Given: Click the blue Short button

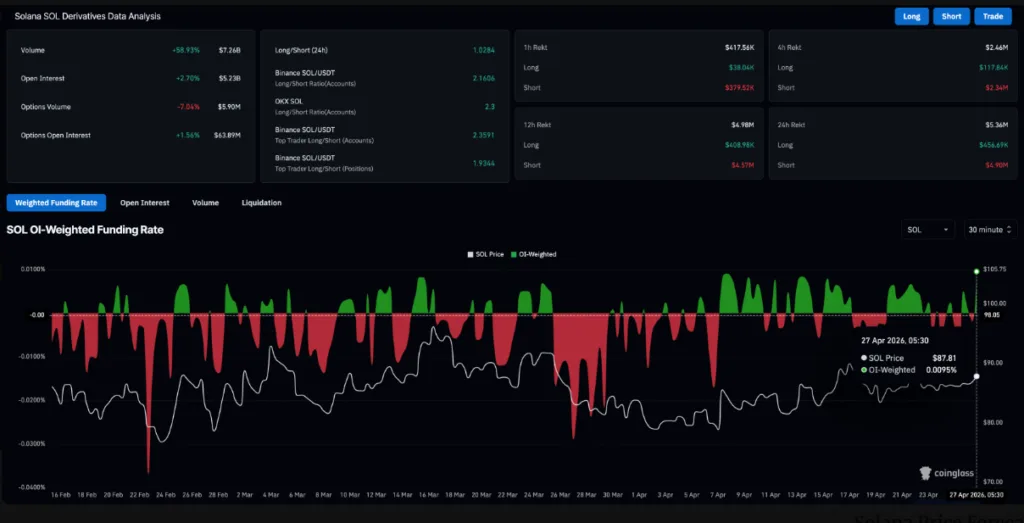Looking at the screenshot, I should (x=951, y=16).
